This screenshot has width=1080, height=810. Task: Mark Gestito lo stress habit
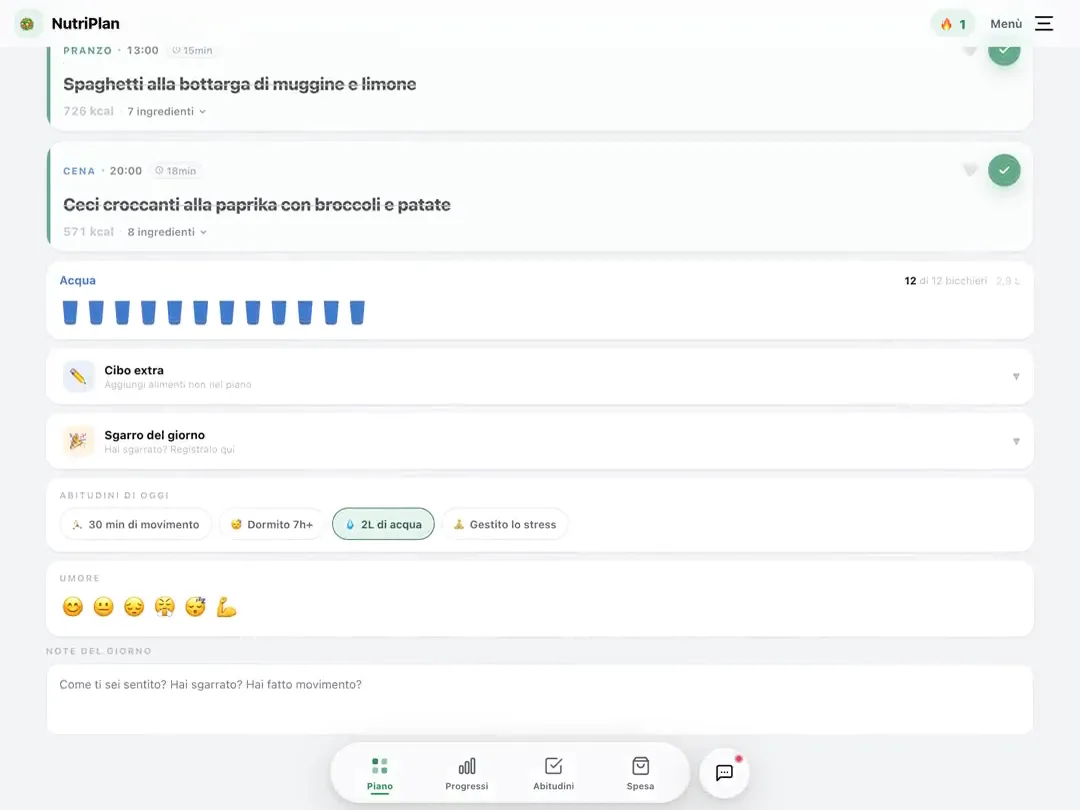coord(505,524)
